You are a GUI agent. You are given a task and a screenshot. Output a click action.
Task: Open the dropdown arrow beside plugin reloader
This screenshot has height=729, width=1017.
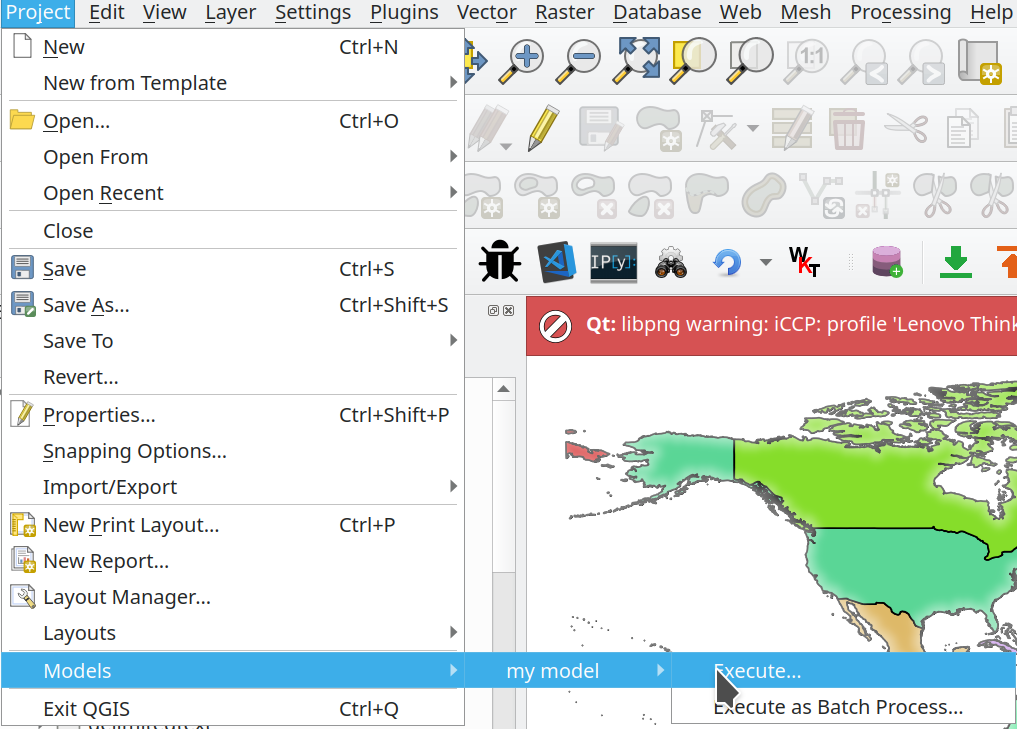coord(765,262)
